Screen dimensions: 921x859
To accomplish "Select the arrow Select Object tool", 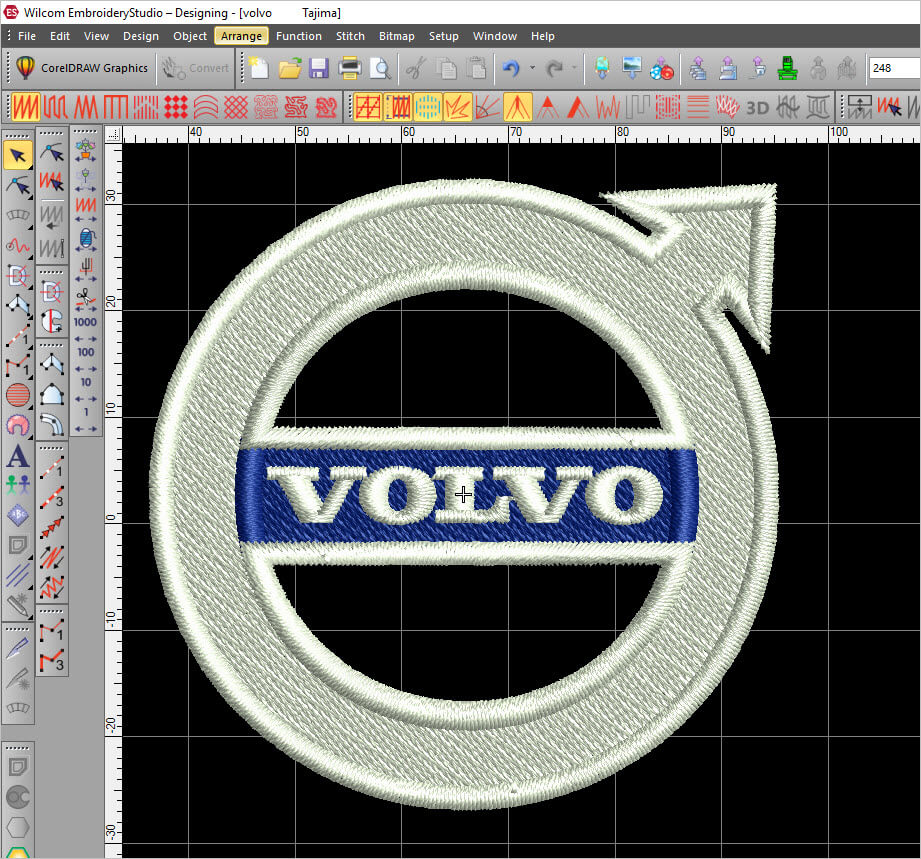I will pos(18,155).
